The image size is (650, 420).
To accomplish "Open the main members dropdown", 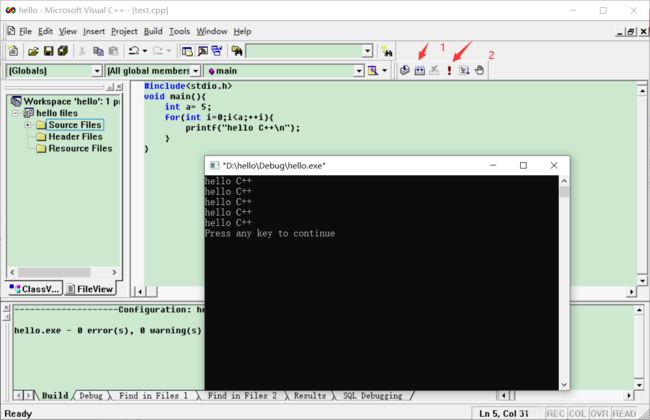I will click(x=359, y=71).
